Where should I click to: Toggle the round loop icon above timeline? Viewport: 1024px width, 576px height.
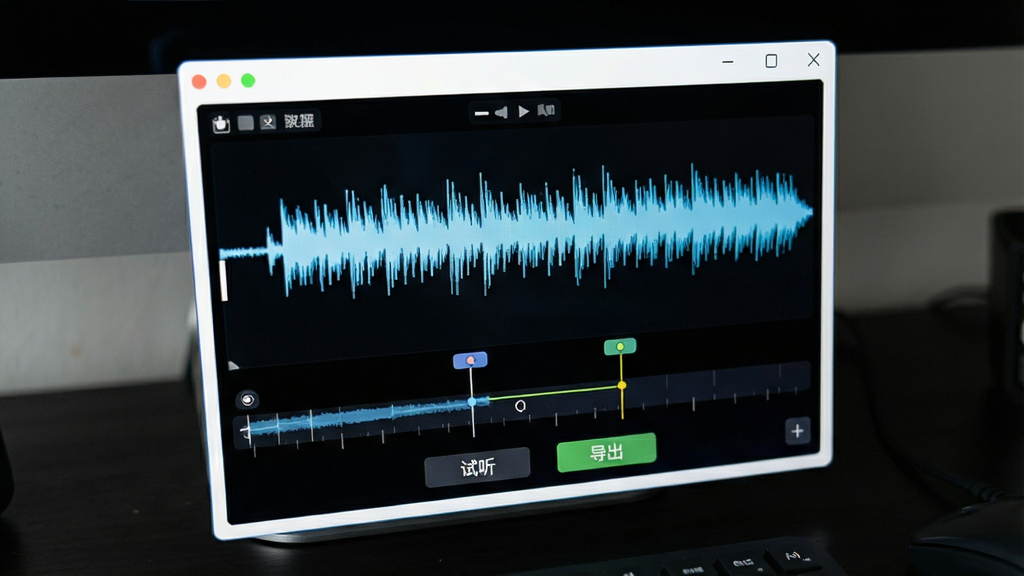click(248, 399)
